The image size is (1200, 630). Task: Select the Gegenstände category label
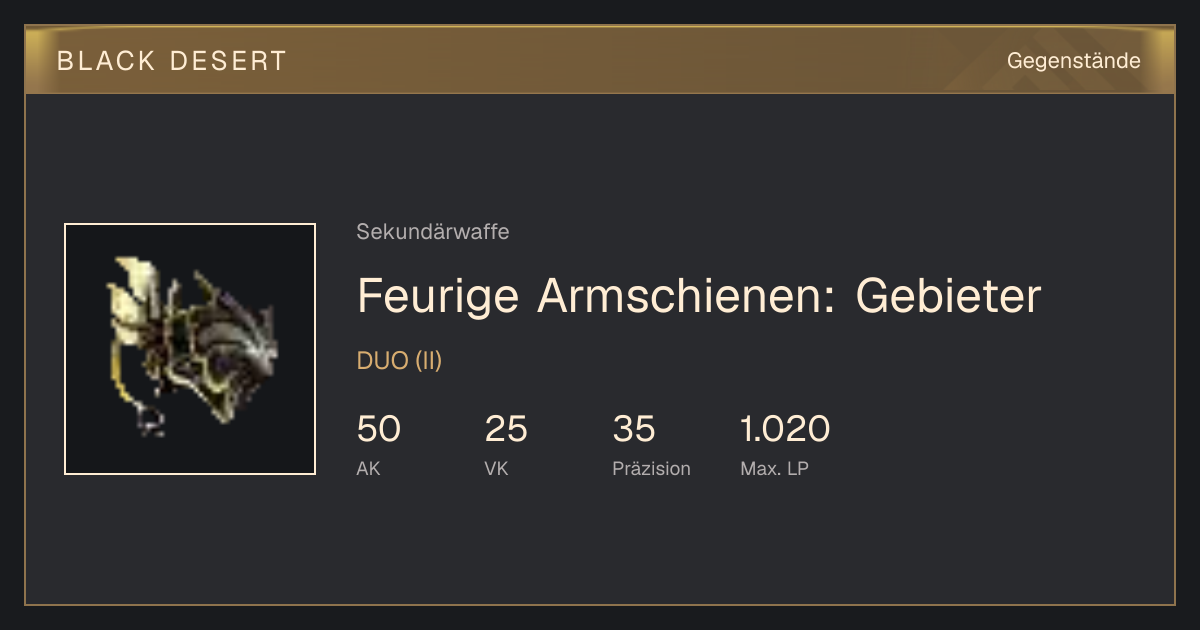1073,61
